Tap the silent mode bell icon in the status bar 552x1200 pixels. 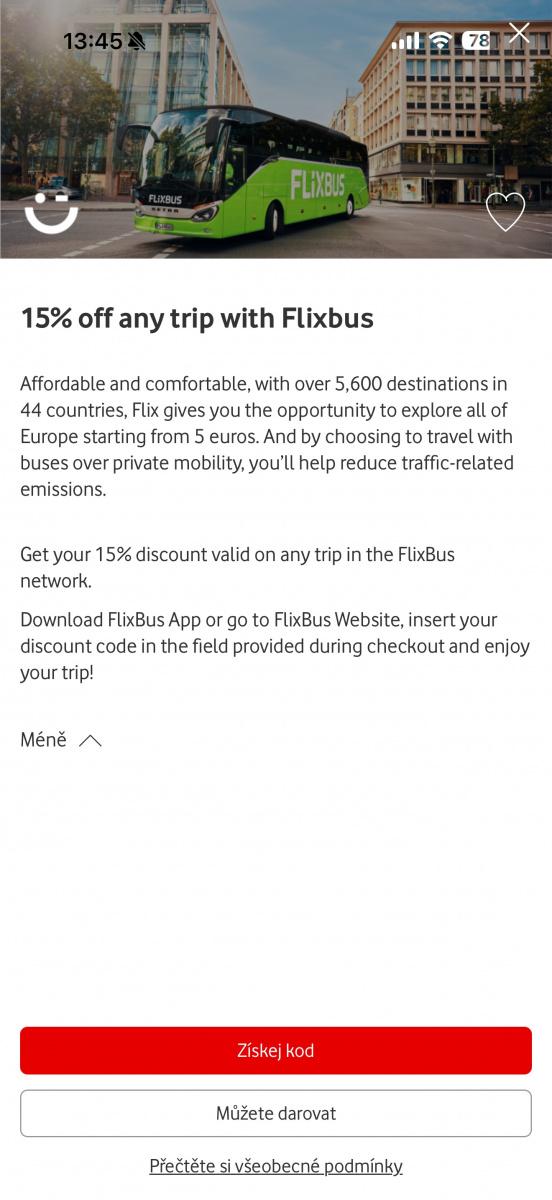pyautogui.click(x=137, y=41)
